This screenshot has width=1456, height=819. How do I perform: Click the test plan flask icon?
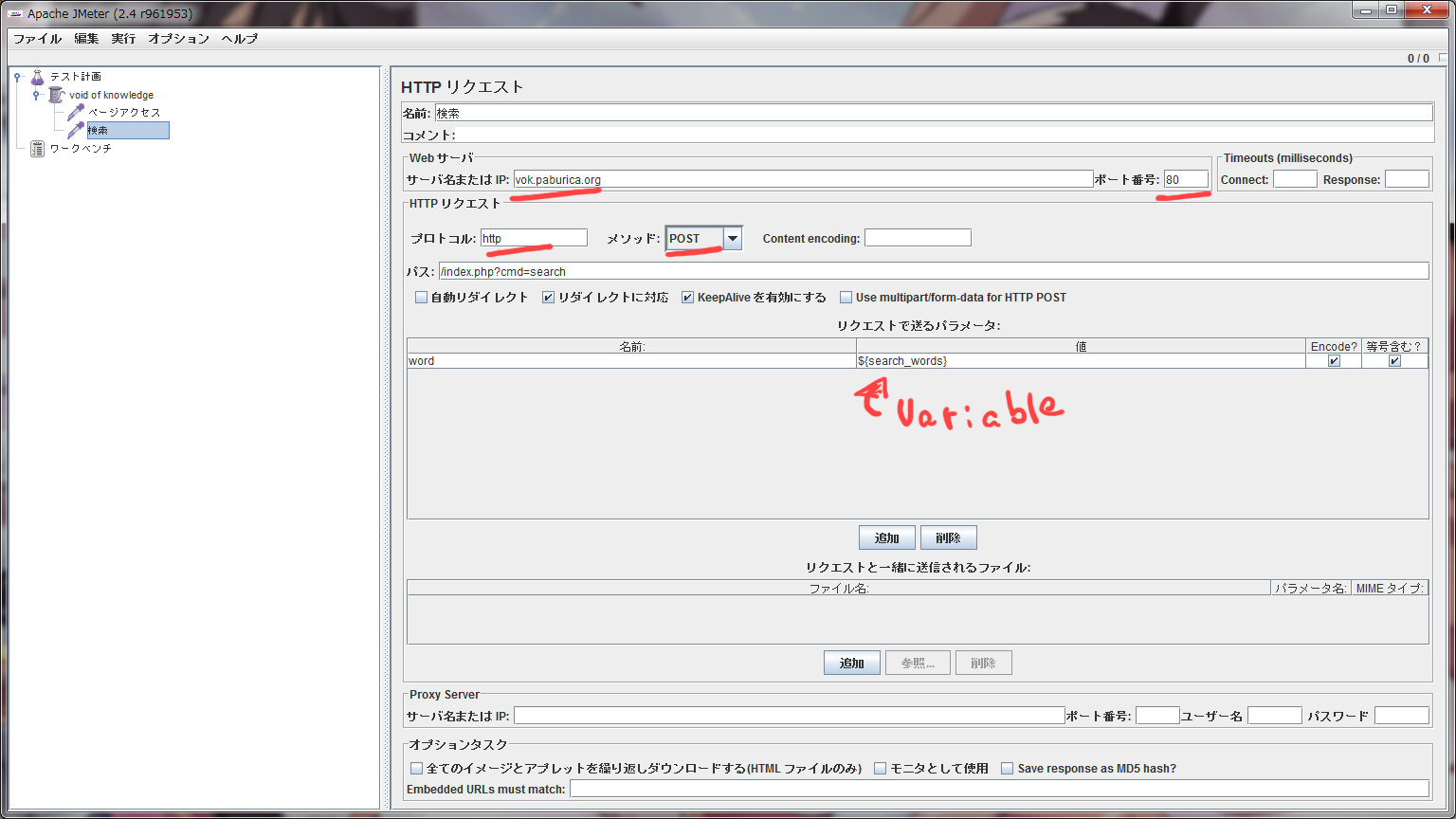[x=37, y=77]
